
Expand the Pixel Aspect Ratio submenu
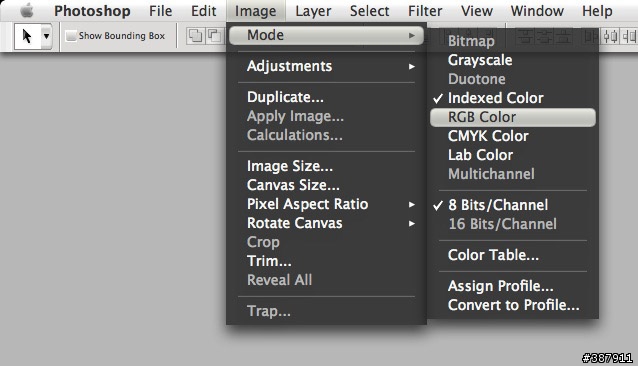(x=326, y=204)
